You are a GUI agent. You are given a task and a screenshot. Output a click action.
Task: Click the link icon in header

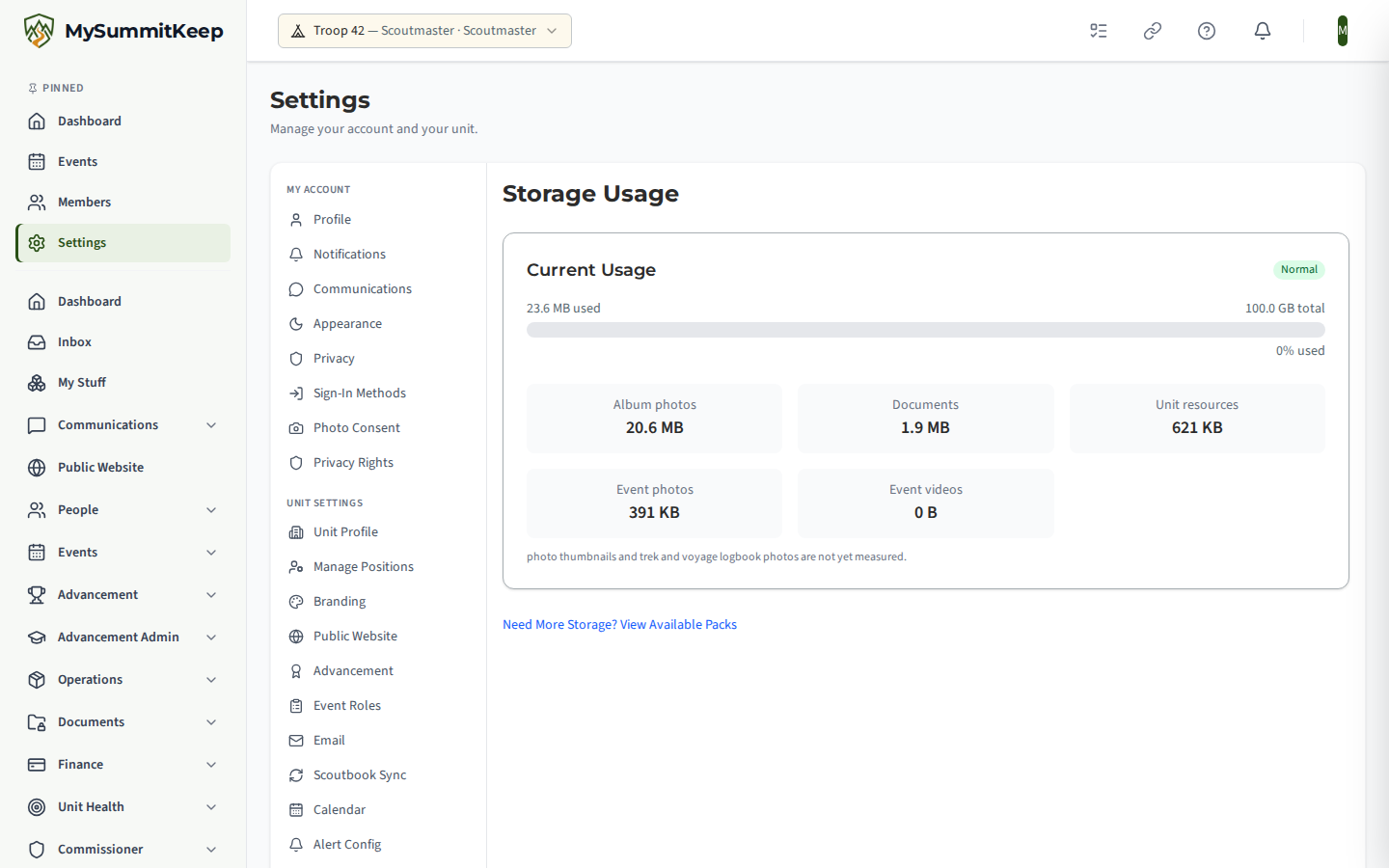click(1153, 31)
